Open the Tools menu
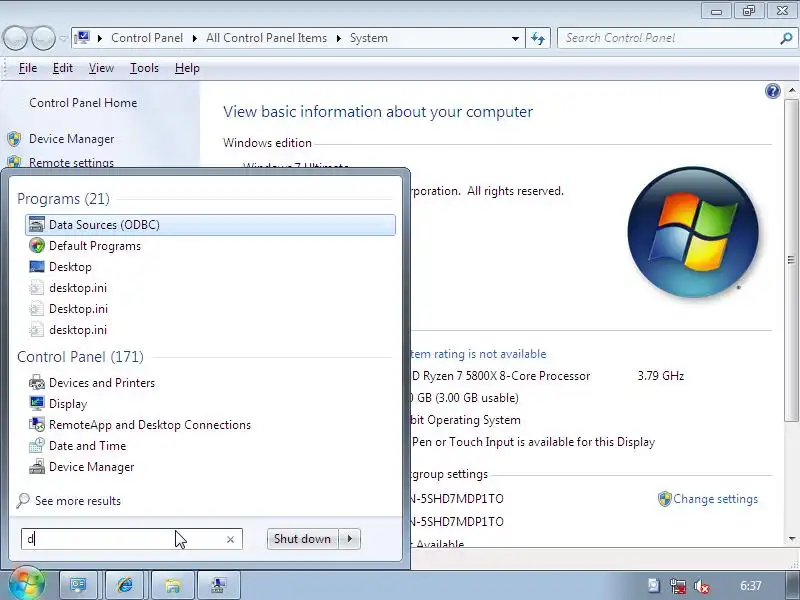 [144, 68]
